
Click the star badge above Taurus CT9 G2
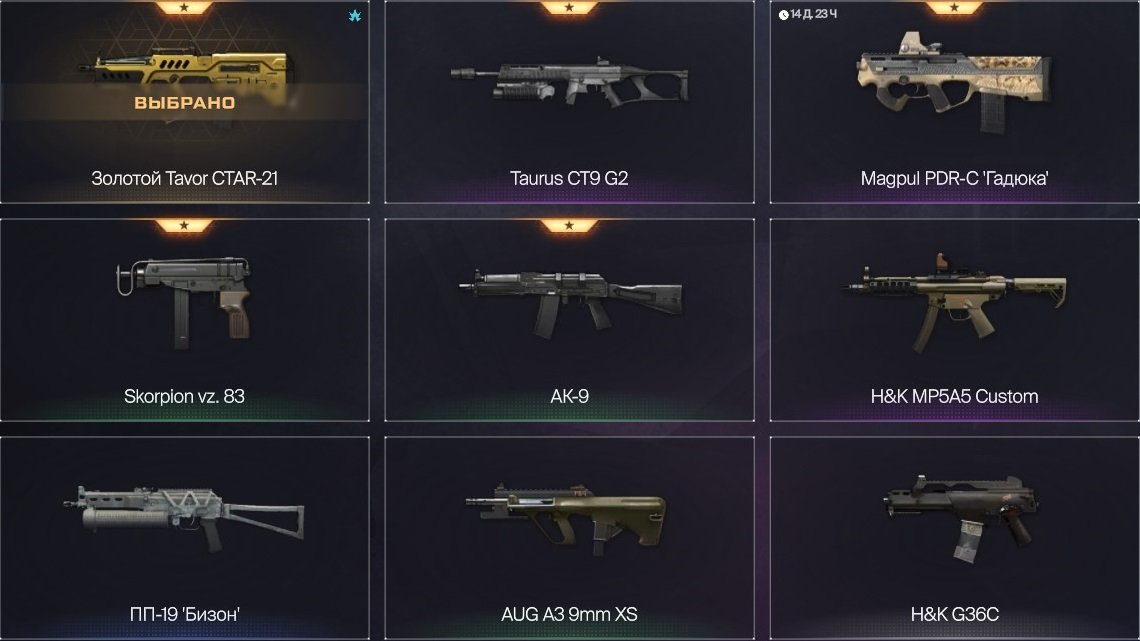[569, 7]
